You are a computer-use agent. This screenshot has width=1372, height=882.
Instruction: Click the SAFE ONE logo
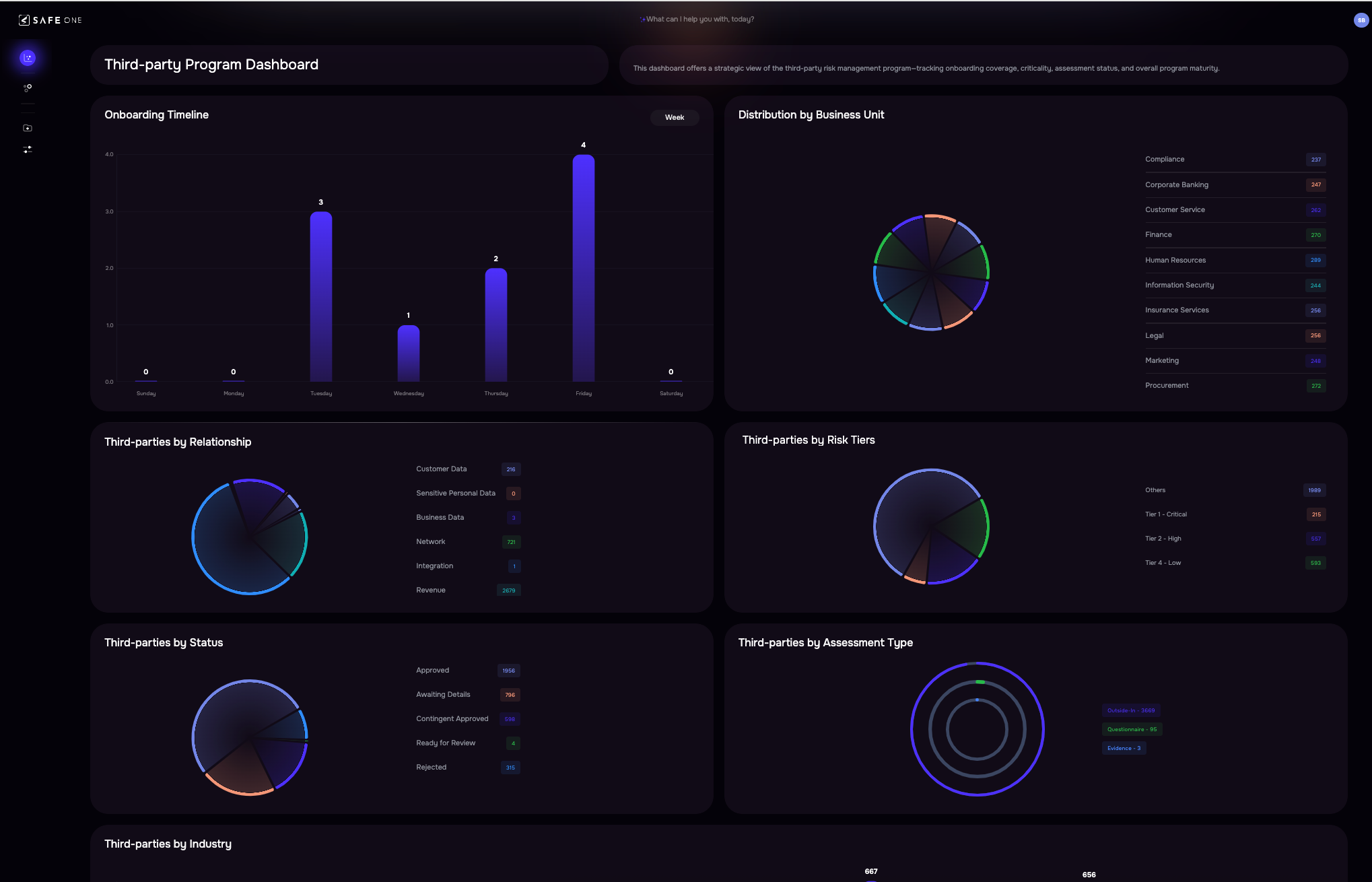pyautogui.click(x=50, y=20)
